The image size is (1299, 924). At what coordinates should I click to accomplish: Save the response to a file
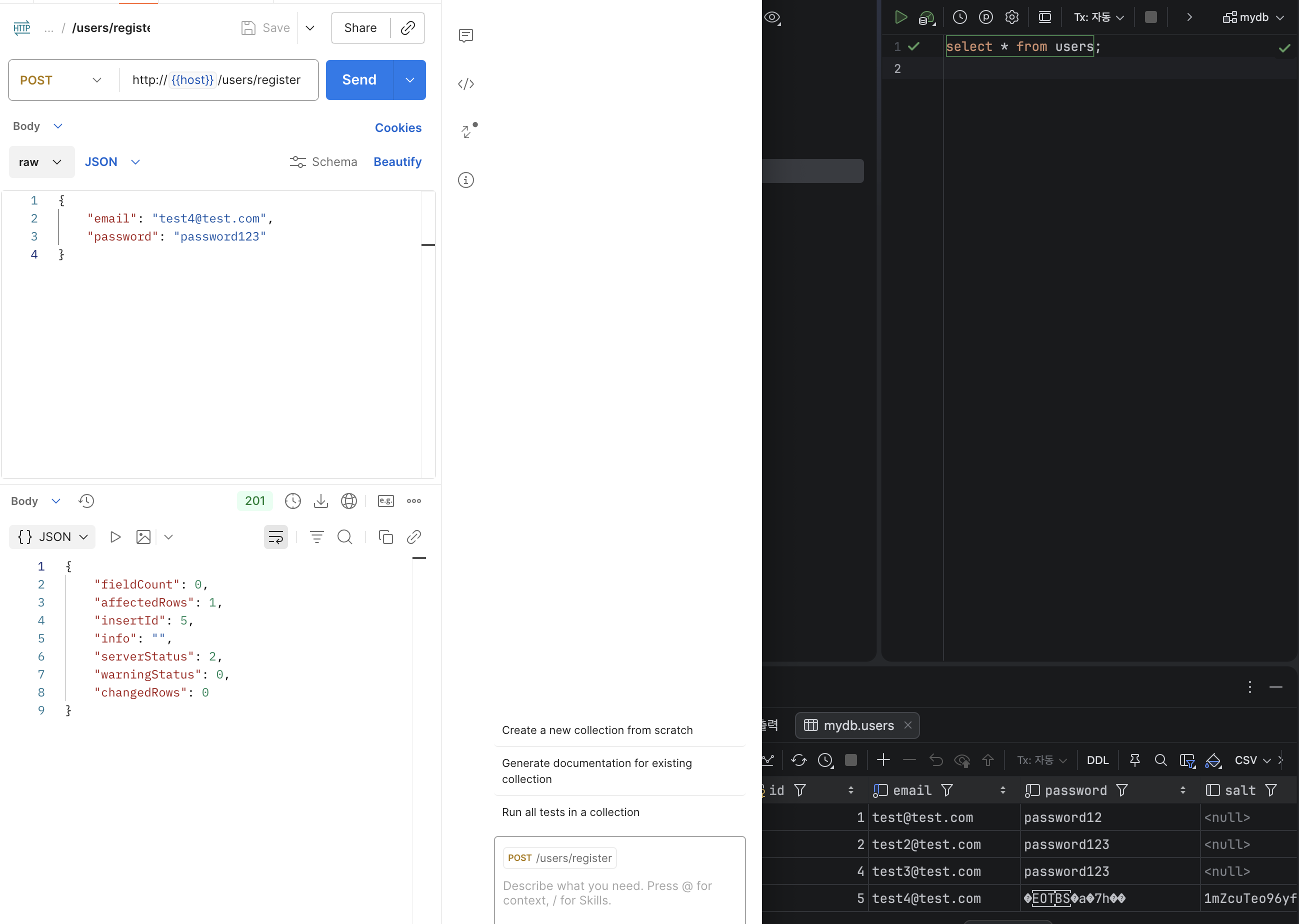coord(321,501)
